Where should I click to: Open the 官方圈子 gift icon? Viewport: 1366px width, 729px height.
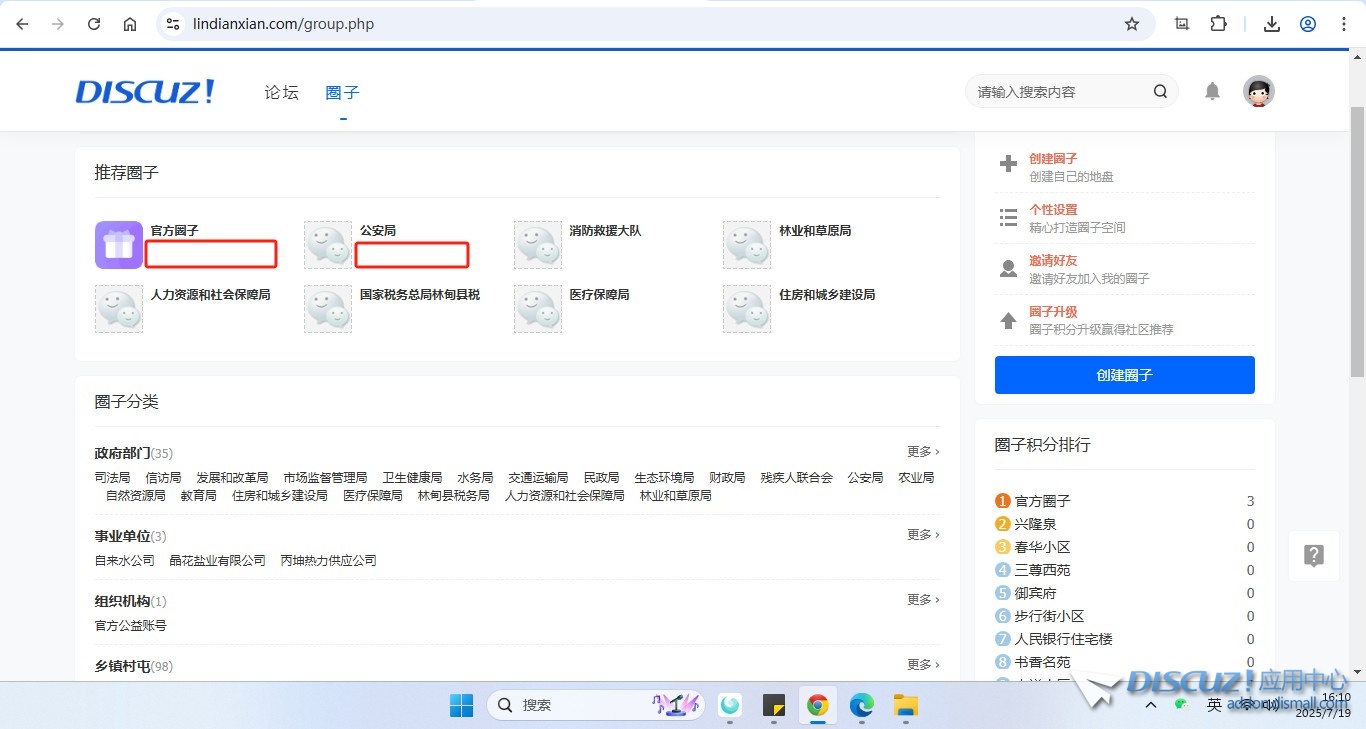click(x=119, y=245)
